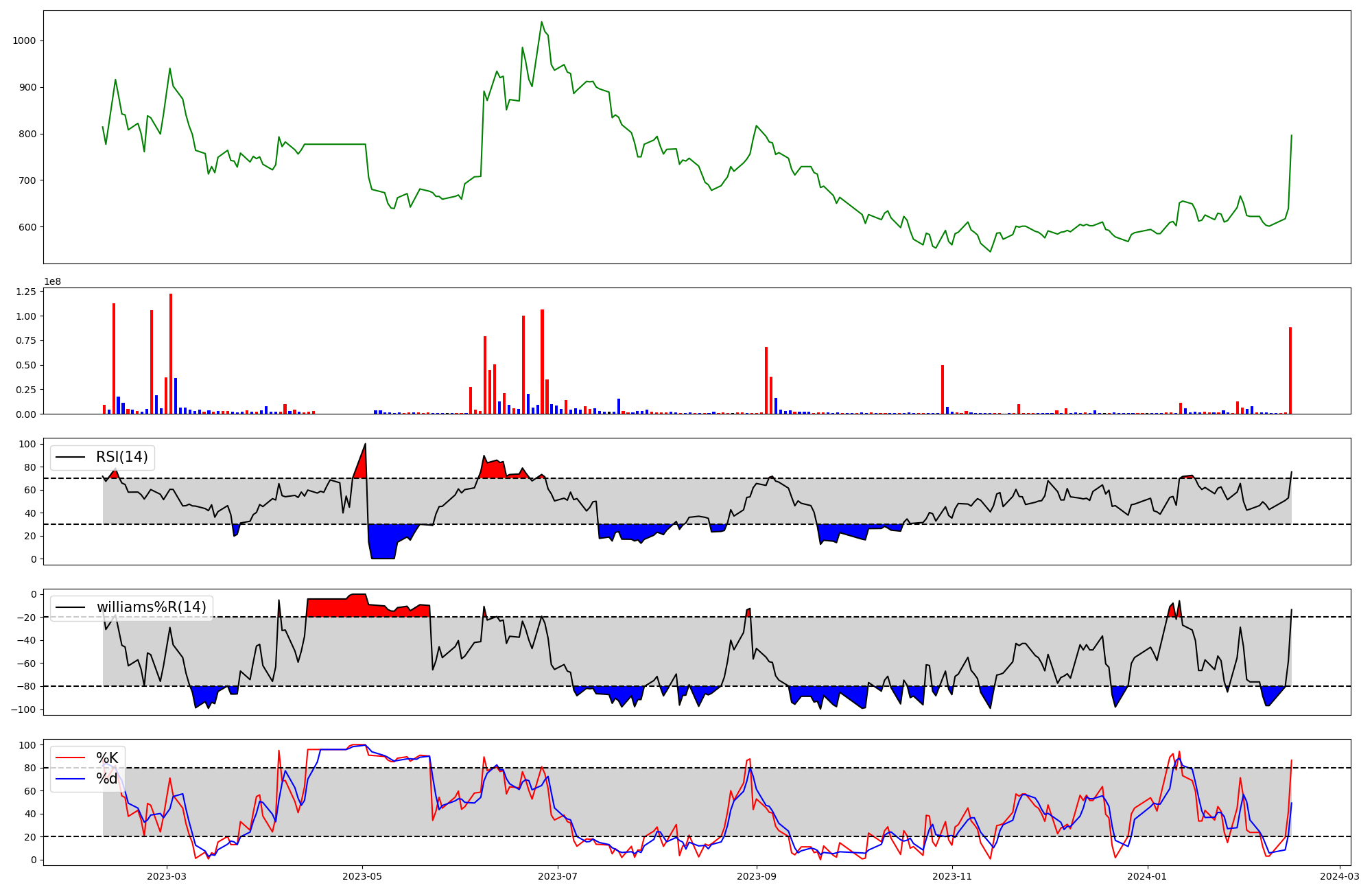This screenshot has width=1372, height=892.
Task: Click the 2023-11 x-axis date label
Action: coord(952,876)
